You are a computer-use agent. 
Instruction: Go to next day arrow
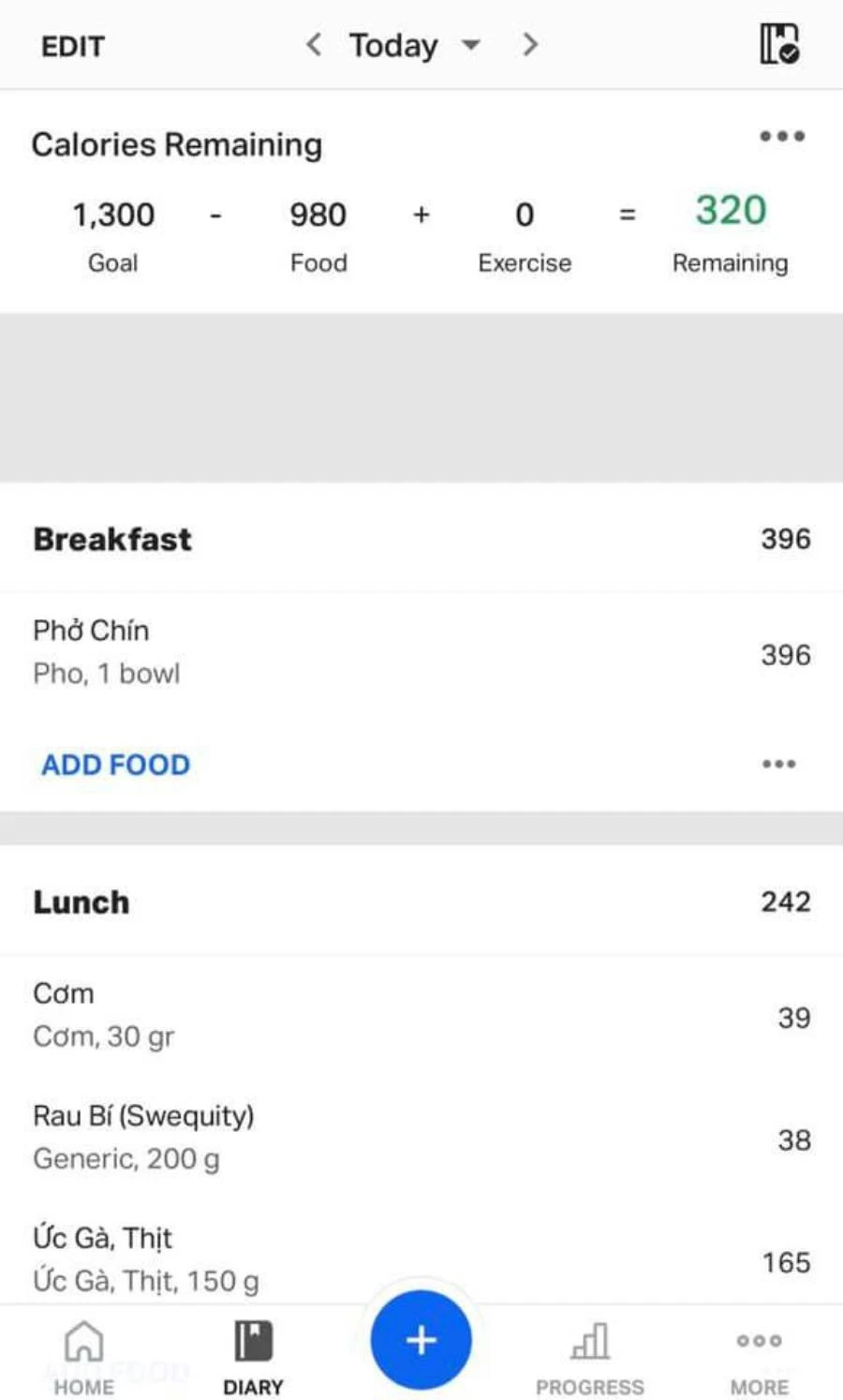[530, 44]
